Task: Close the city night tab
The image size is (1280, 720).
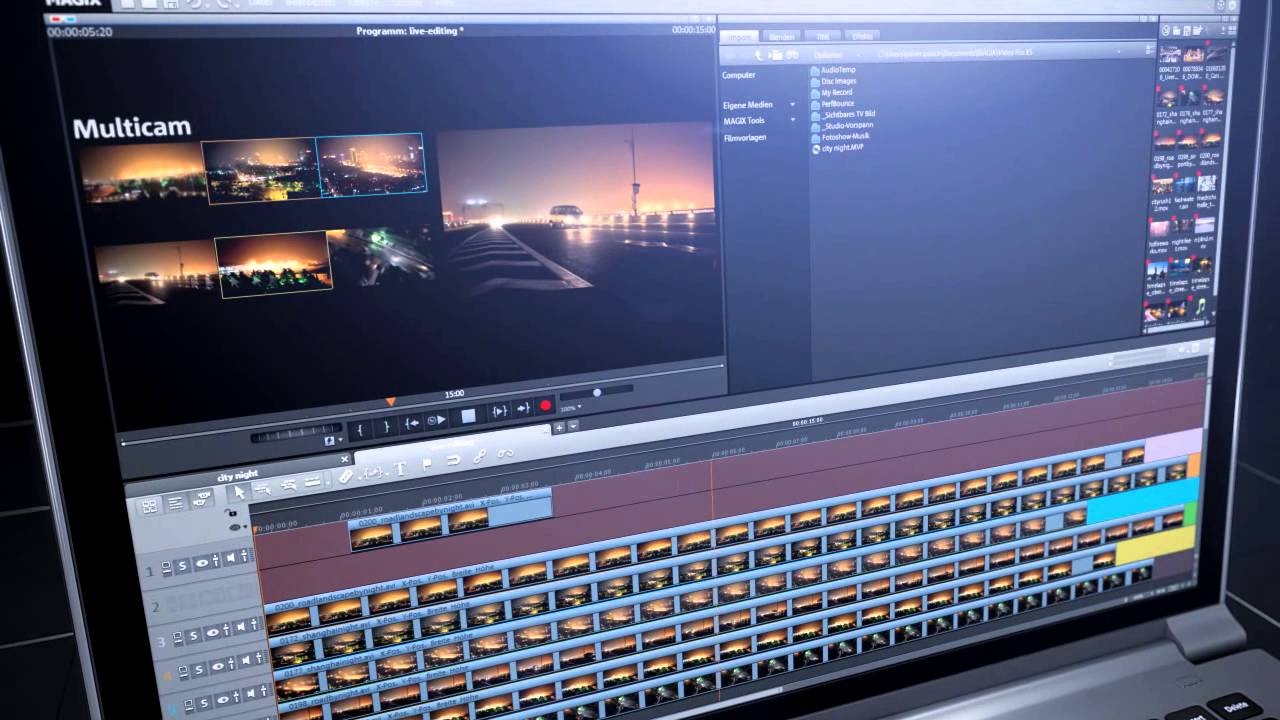Action: 344,460
